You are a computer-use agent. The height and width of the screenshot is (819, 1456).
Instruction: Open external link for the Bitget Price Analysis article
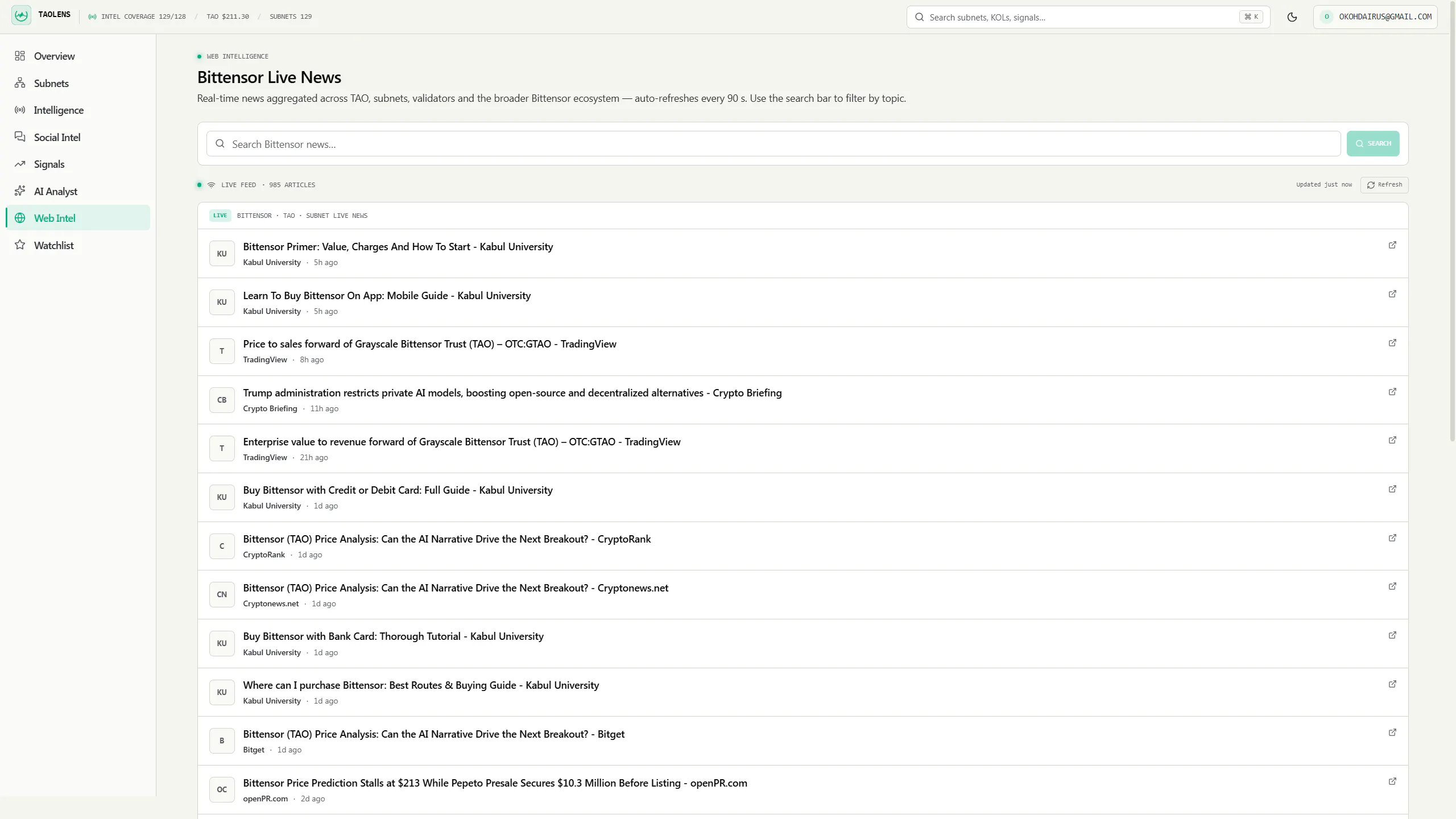(x=1392, y=733)
